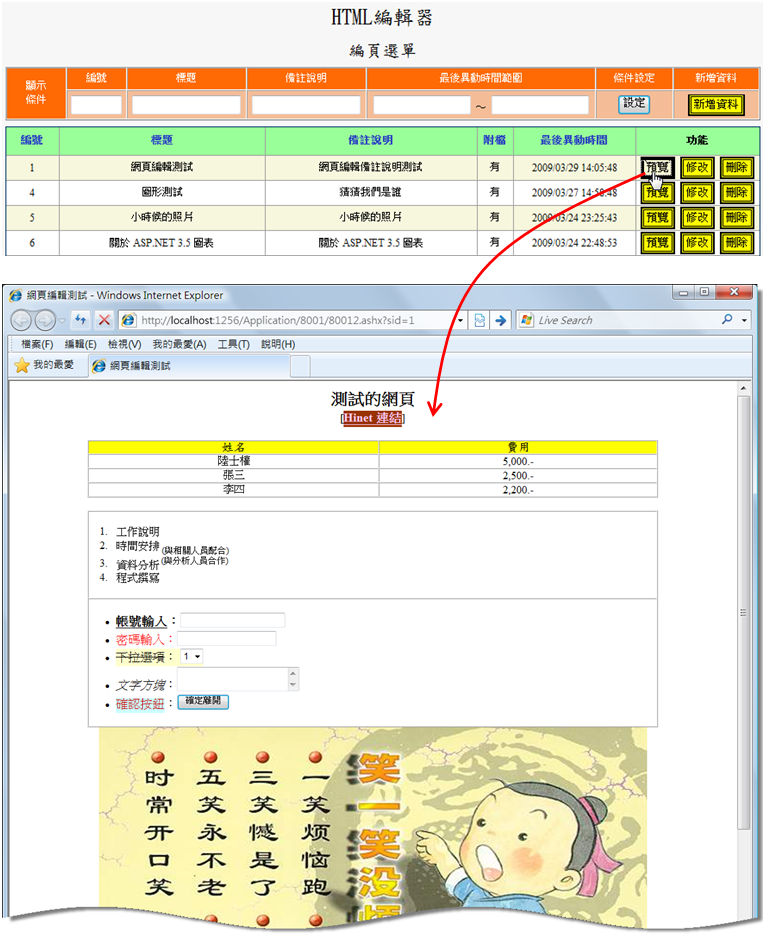Click the favorites star icon

22,365
